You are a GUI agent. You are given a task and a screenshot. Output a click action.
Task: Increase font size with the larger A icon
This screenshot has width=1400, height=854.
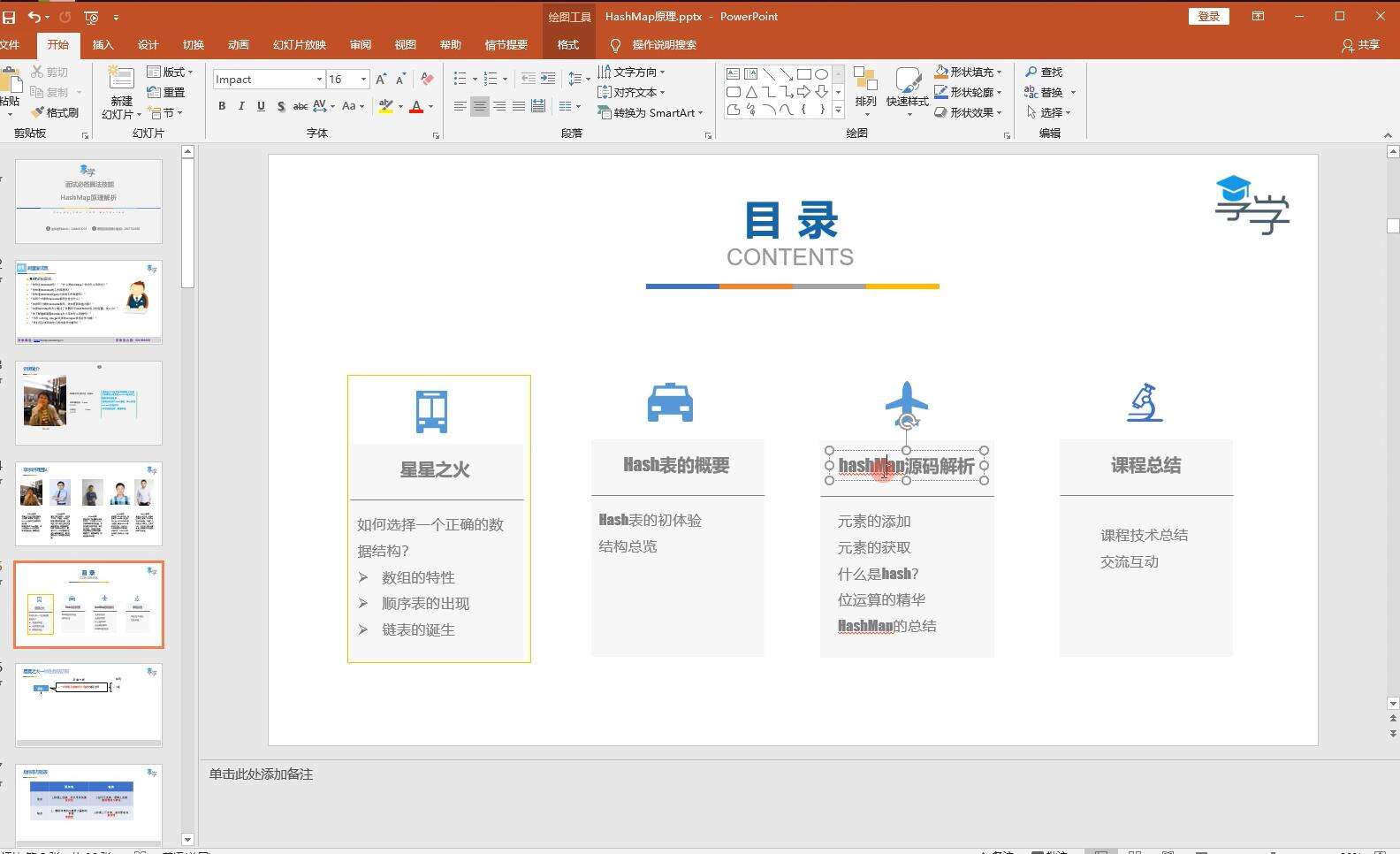pos(381,80)
